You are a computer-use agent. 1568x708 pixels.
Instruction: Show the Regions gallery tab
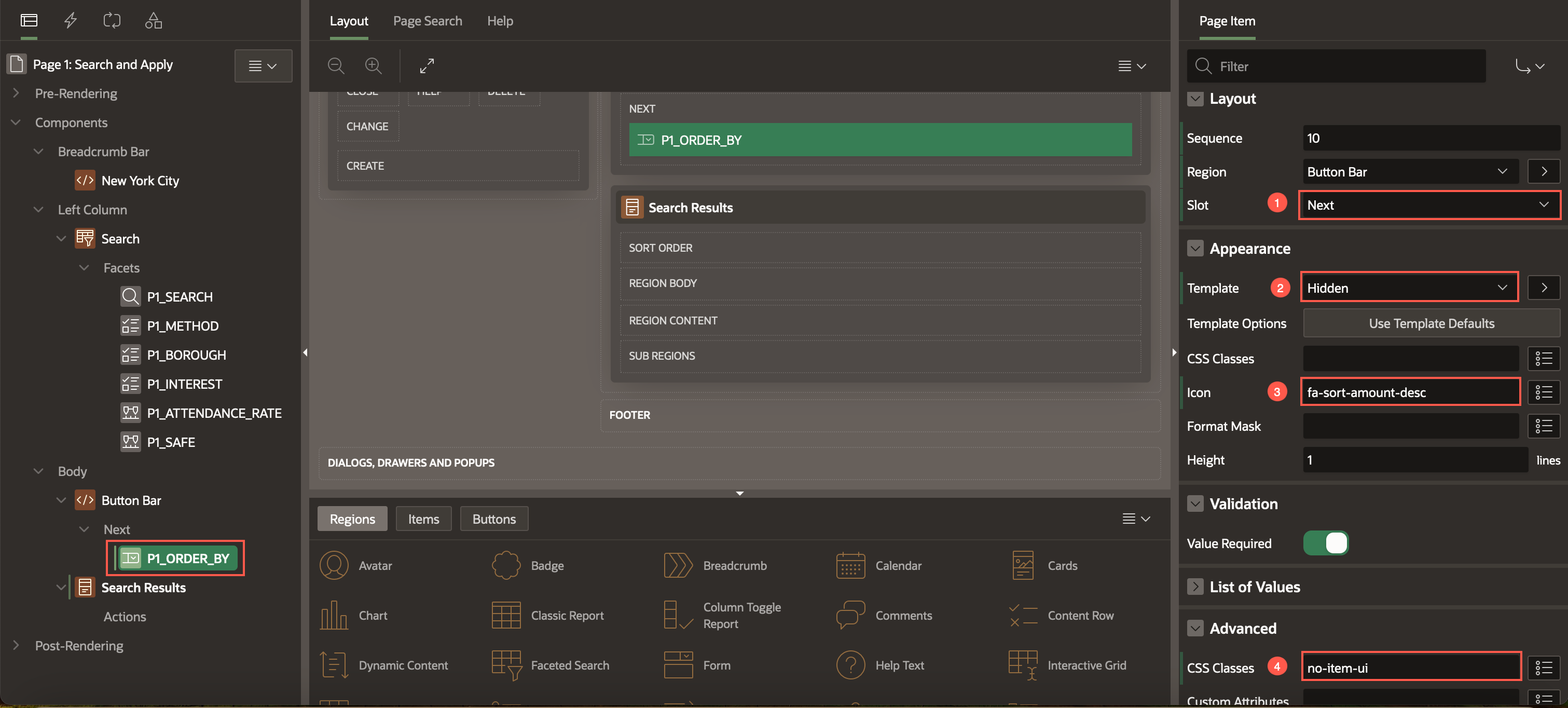[x=352, y=519]
